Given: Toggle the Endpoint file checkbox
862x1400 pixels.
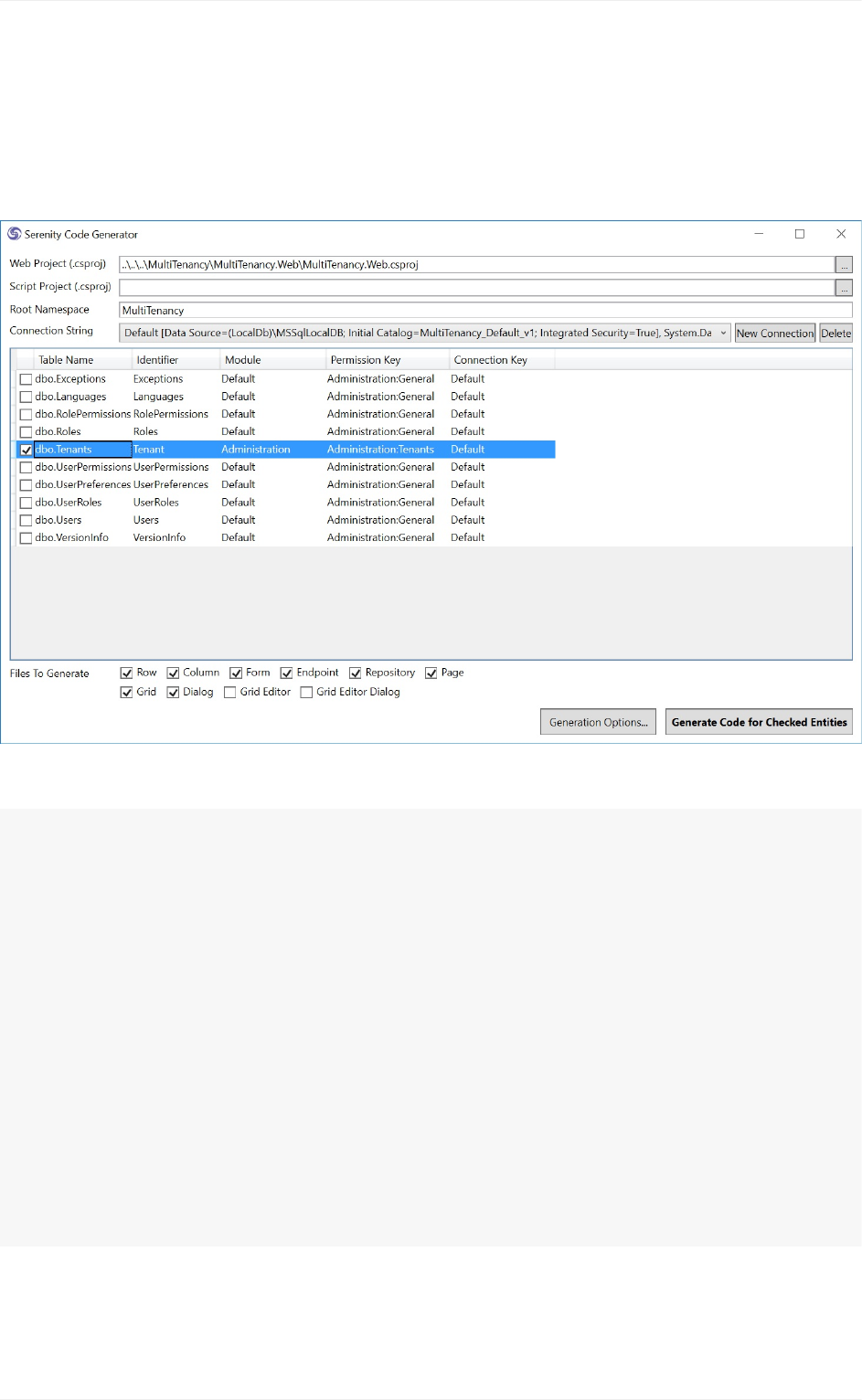Looking at the screenshot, I should 286,673.
